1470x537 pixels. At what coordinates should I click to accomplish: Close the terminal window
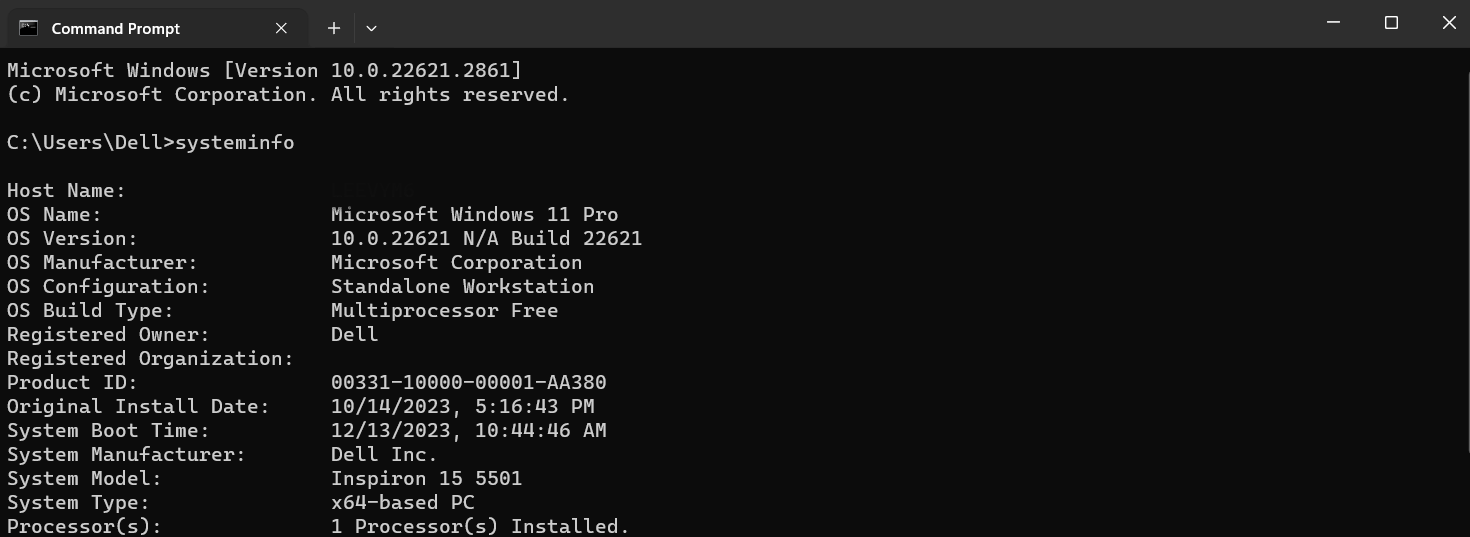1449,23
